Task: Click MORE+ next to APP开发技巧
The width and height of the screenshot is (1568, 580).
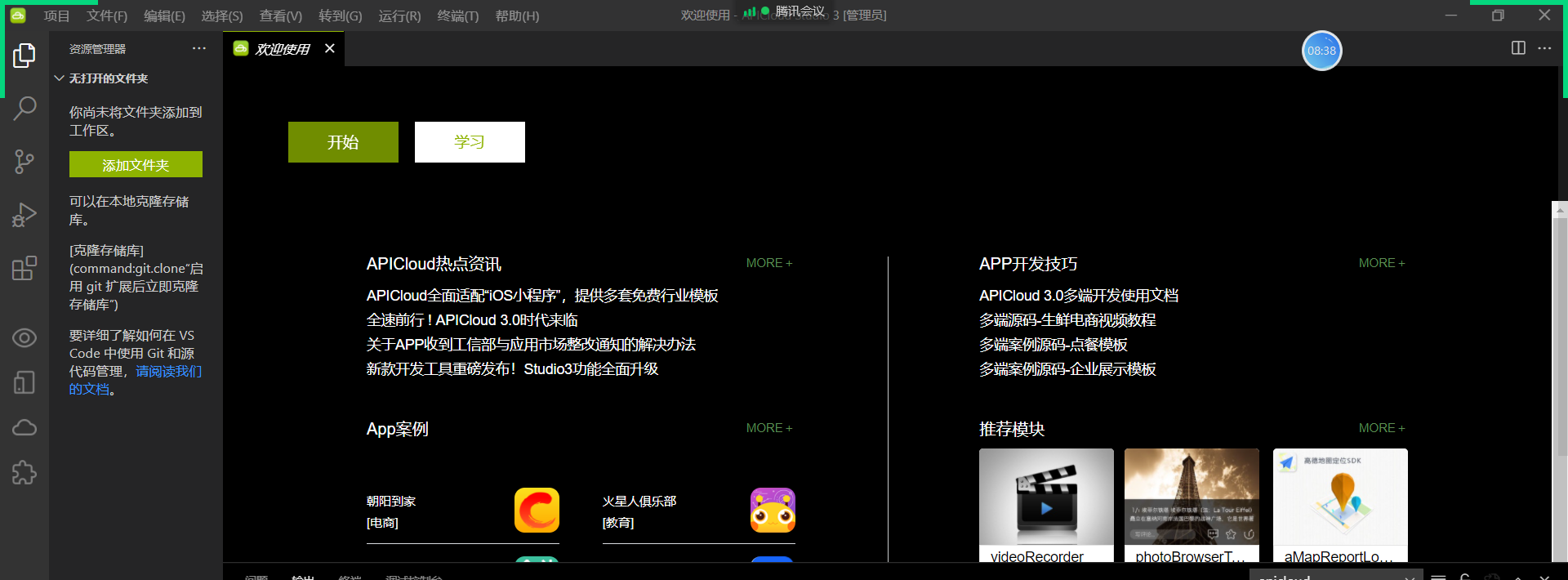Action: point(1382,263)
